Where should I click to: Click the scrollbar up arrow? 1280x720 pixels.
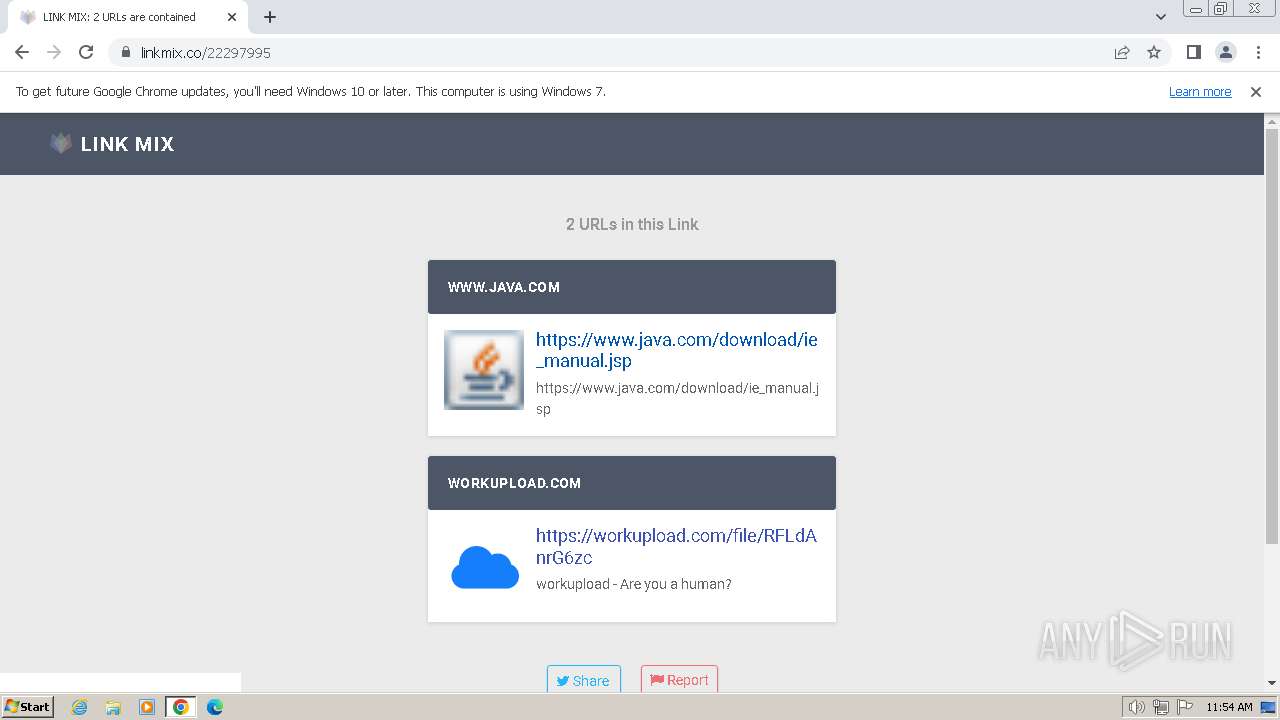pyautogui.click(x=1272, y=121)
